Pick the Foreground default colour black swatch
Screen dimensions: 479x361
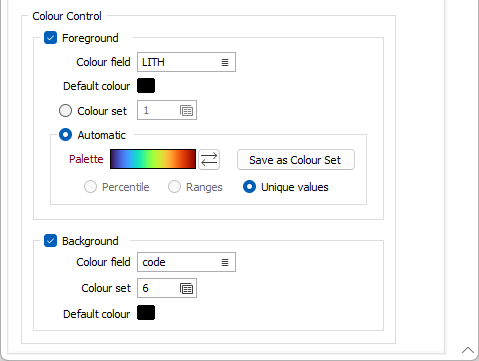point(146,86)
